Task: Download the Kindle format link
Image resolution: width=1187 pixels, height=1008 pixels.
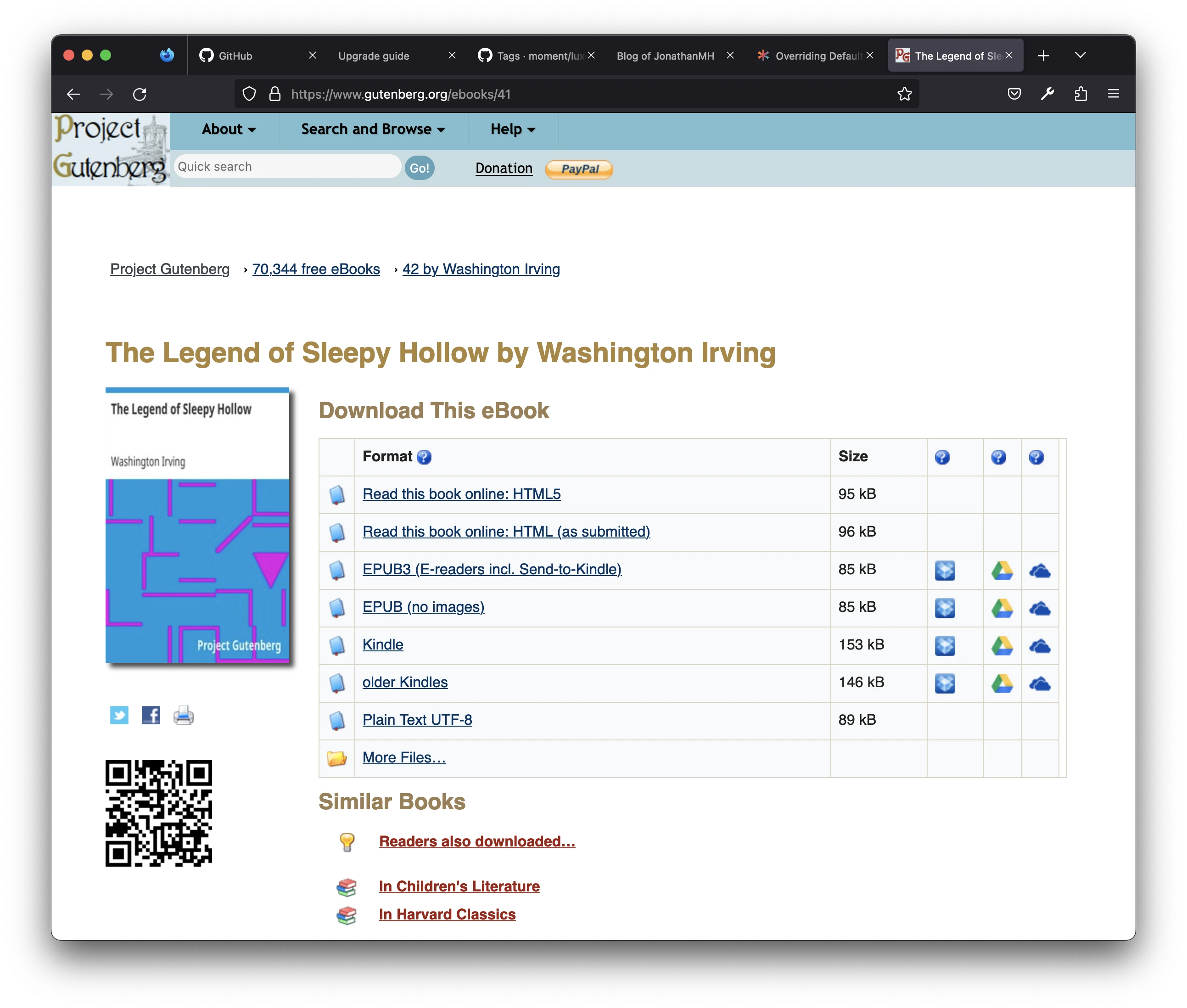Action: (x=382, y=645)
